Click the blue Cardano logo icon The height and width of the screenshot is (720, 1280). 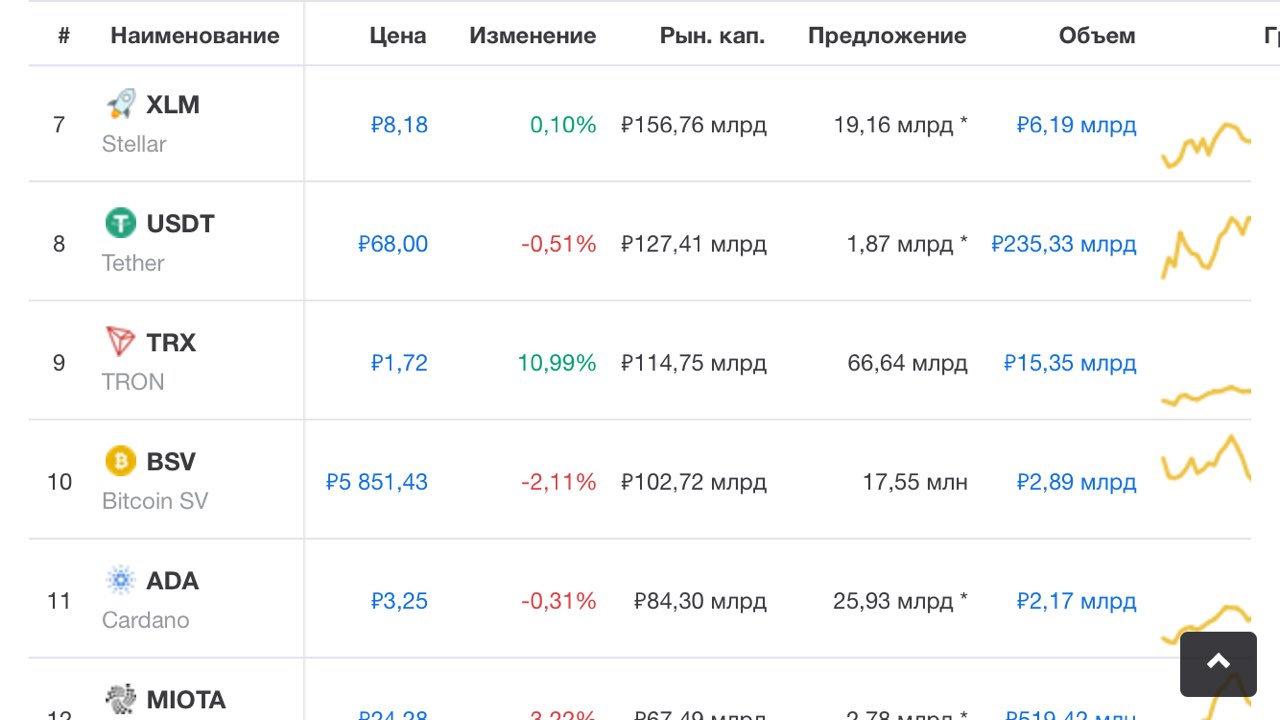(x=121, y=580)
